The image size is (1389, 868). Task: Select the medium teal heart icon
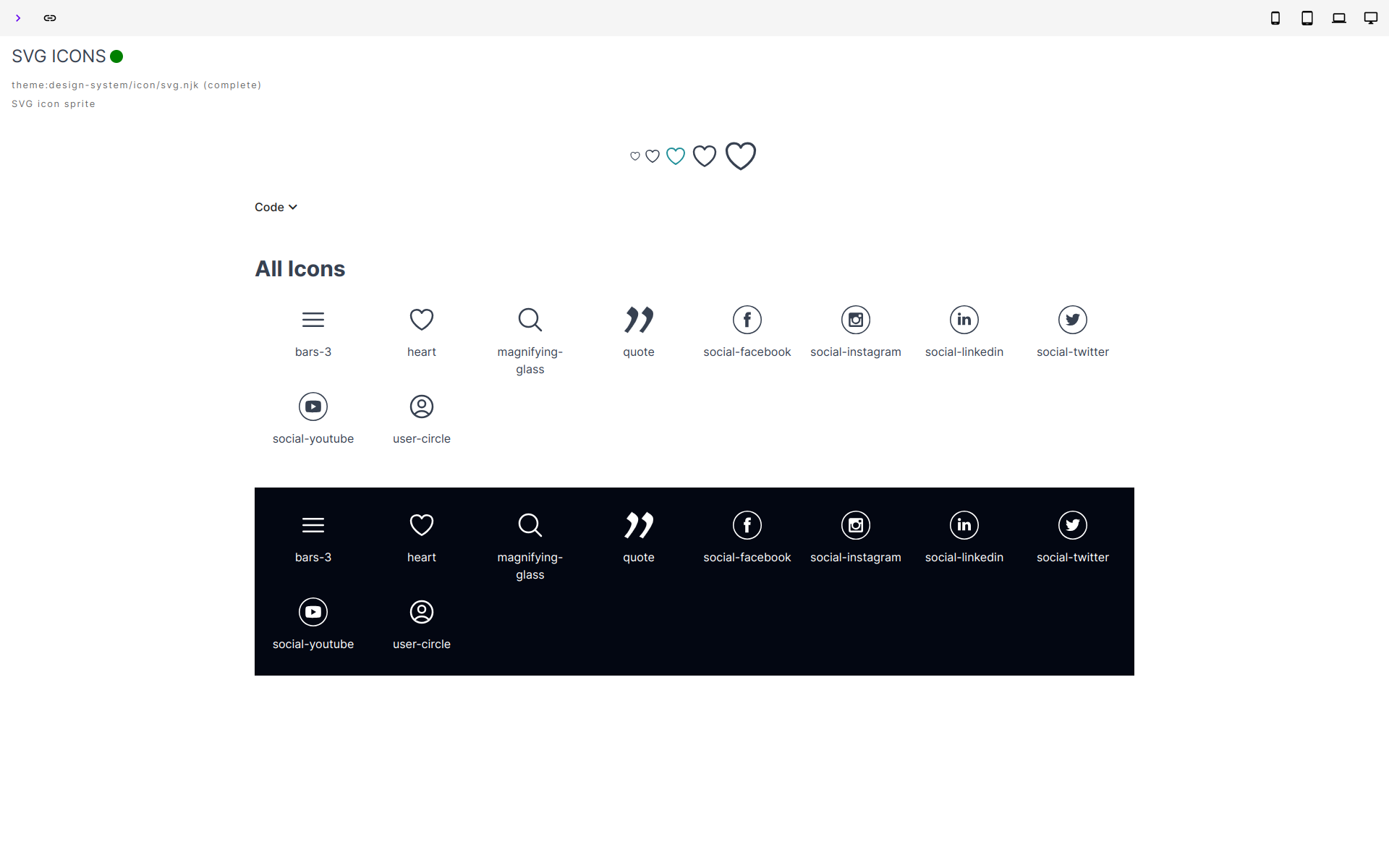[676, 156]
